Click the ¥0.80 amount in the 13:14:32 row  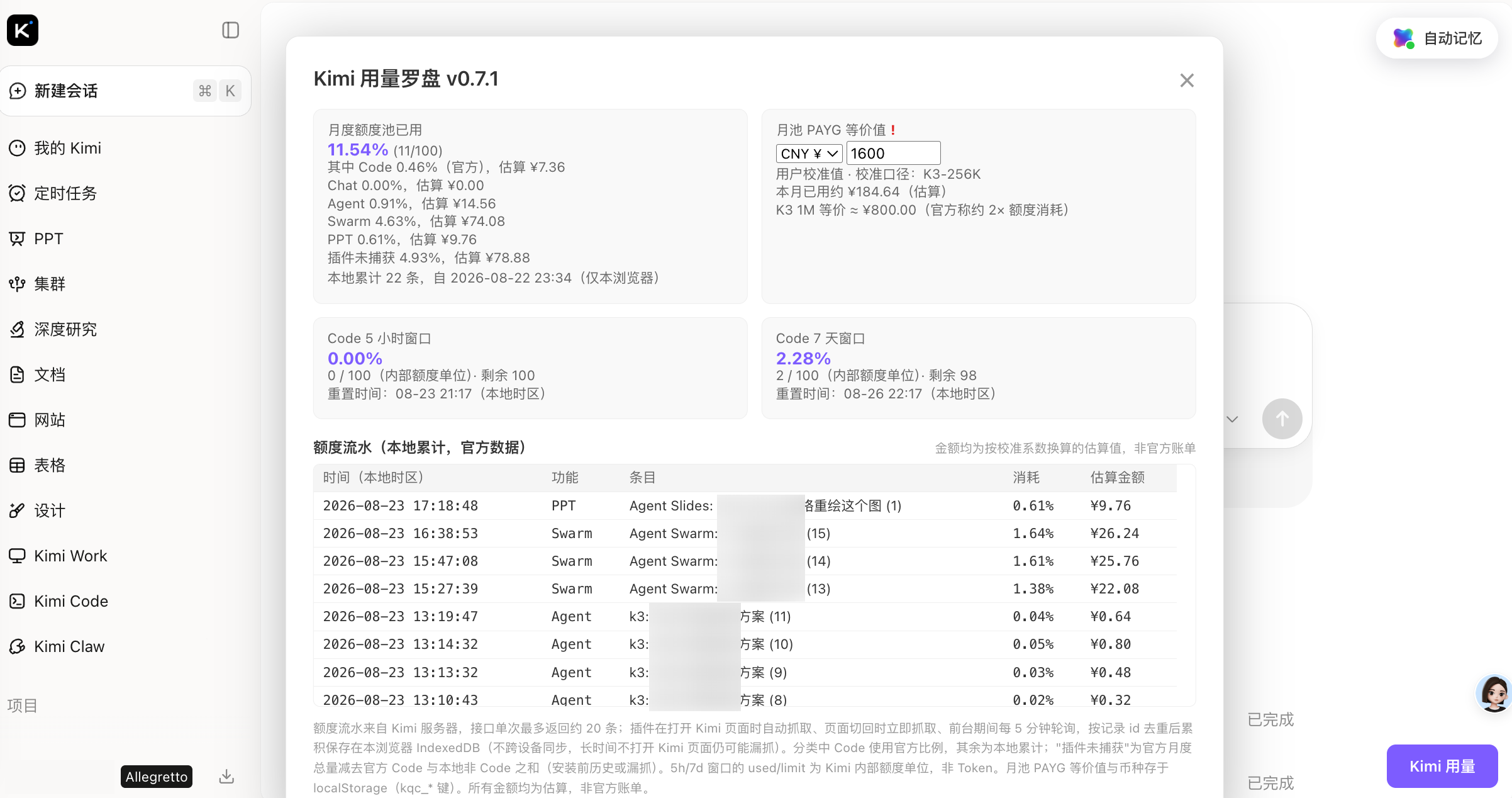[x=1111, y=644]
